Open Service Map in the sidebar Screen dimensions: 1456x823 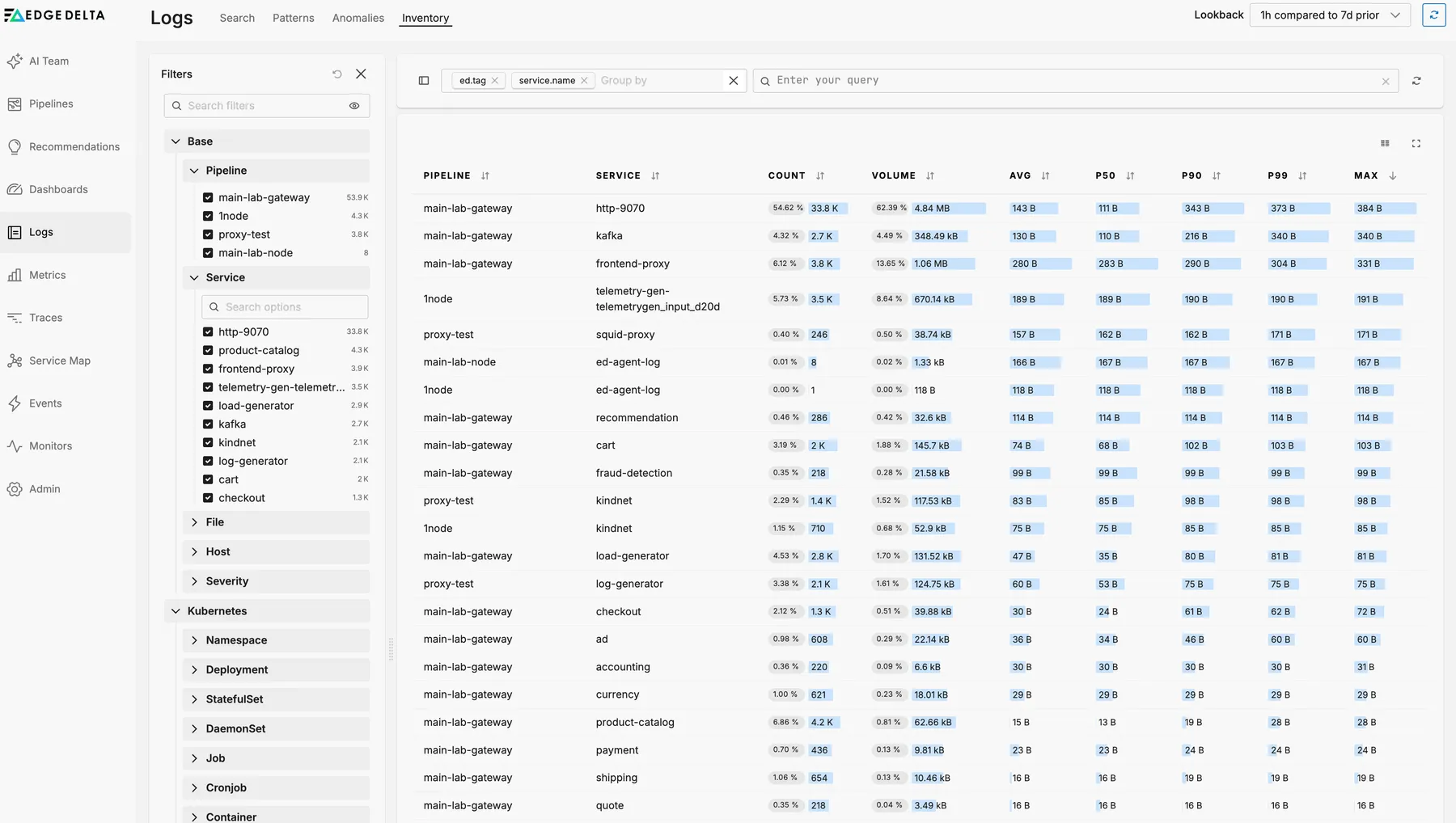[59, 361]
